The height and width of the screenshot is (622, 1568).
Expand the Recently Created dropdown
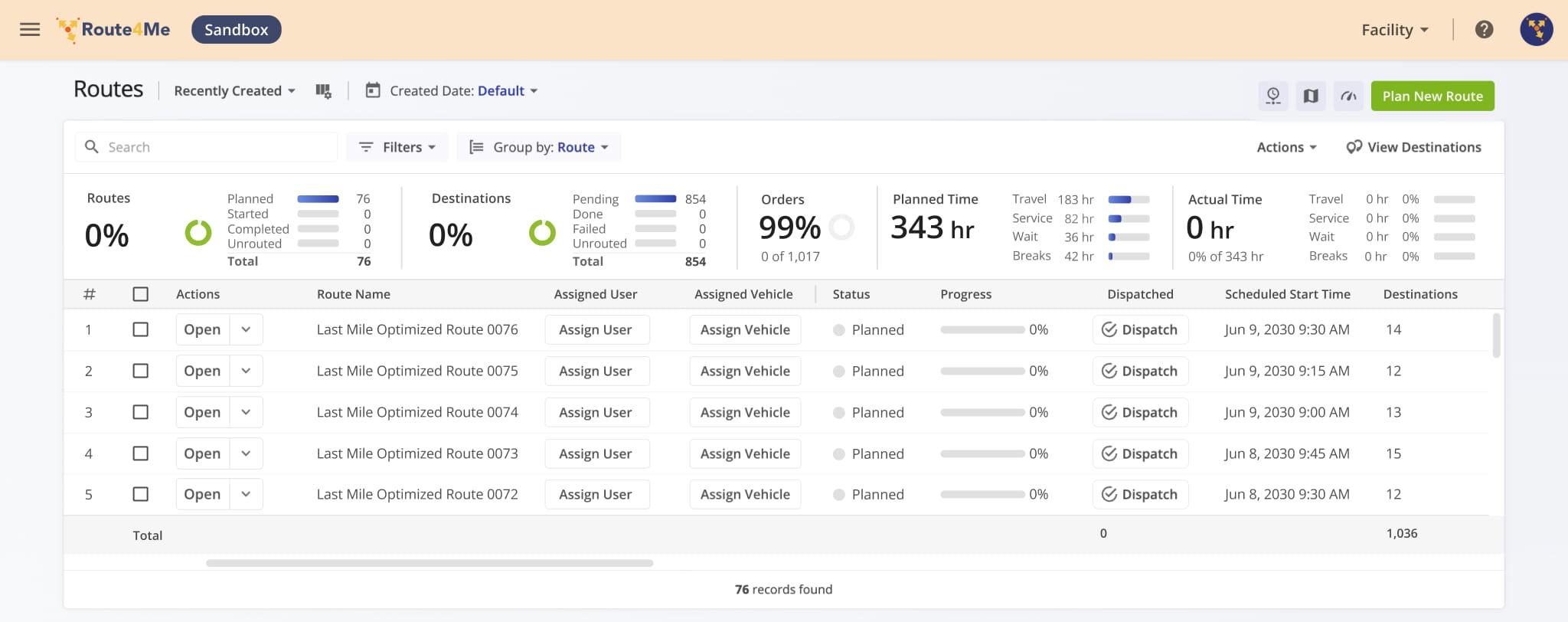pos(234,91)
